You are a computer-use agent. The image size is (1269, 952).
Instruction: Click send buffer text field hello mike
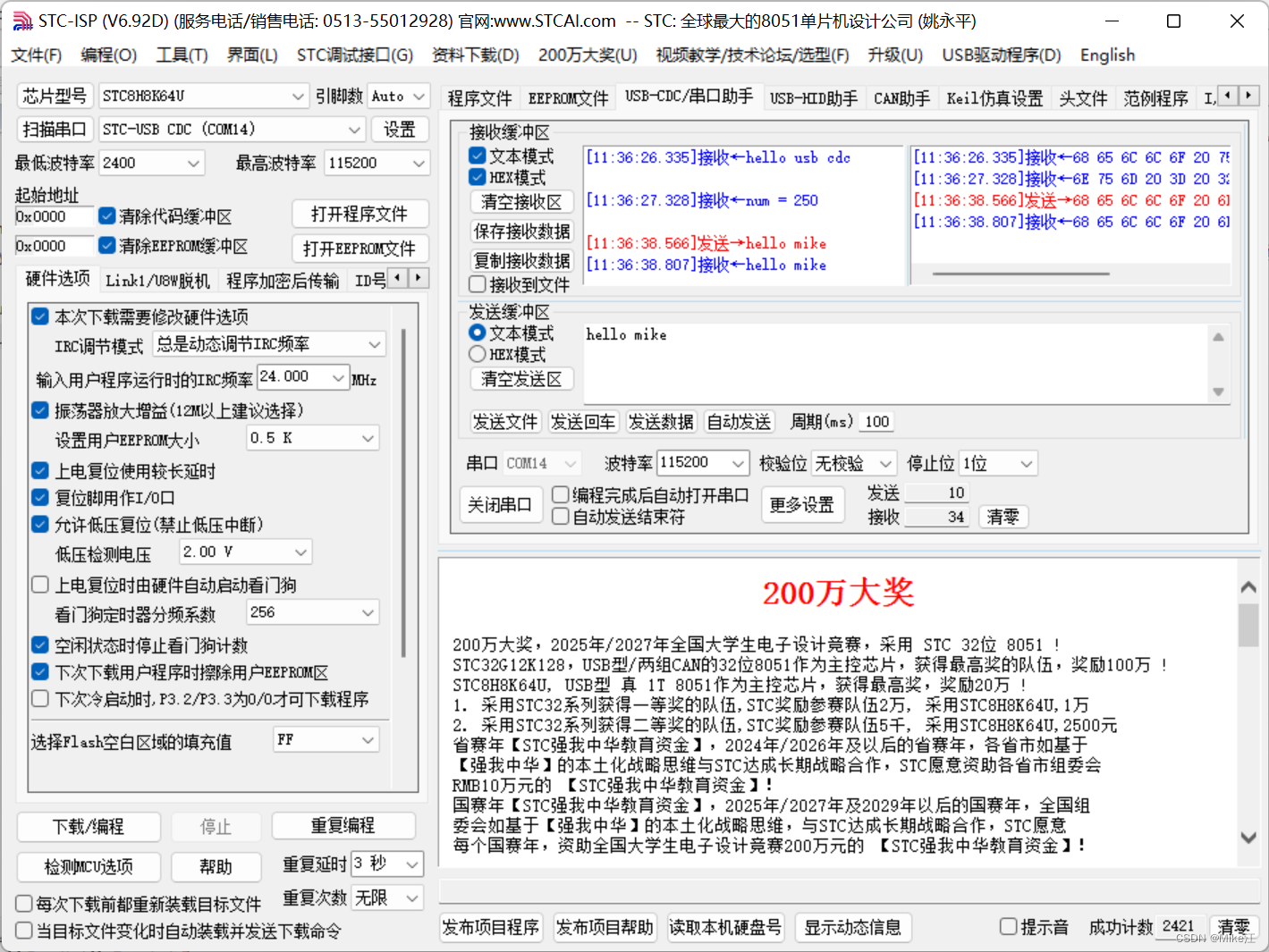(895, 365)
